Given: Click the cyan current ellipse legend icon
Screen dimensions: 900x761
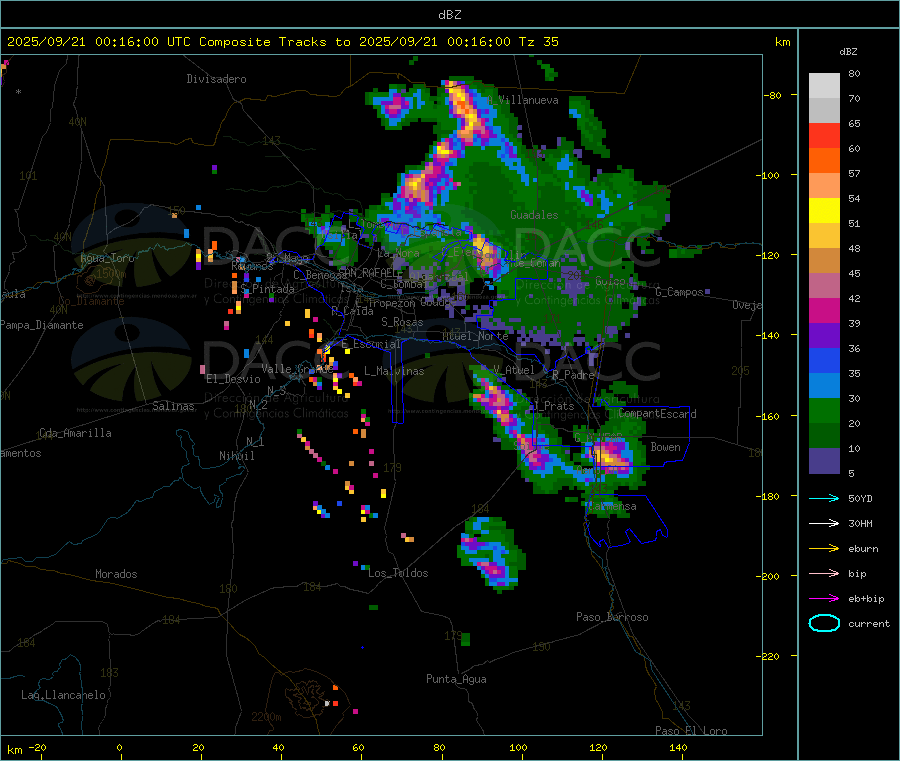Looking at the screenshot, I should [824, 623].
